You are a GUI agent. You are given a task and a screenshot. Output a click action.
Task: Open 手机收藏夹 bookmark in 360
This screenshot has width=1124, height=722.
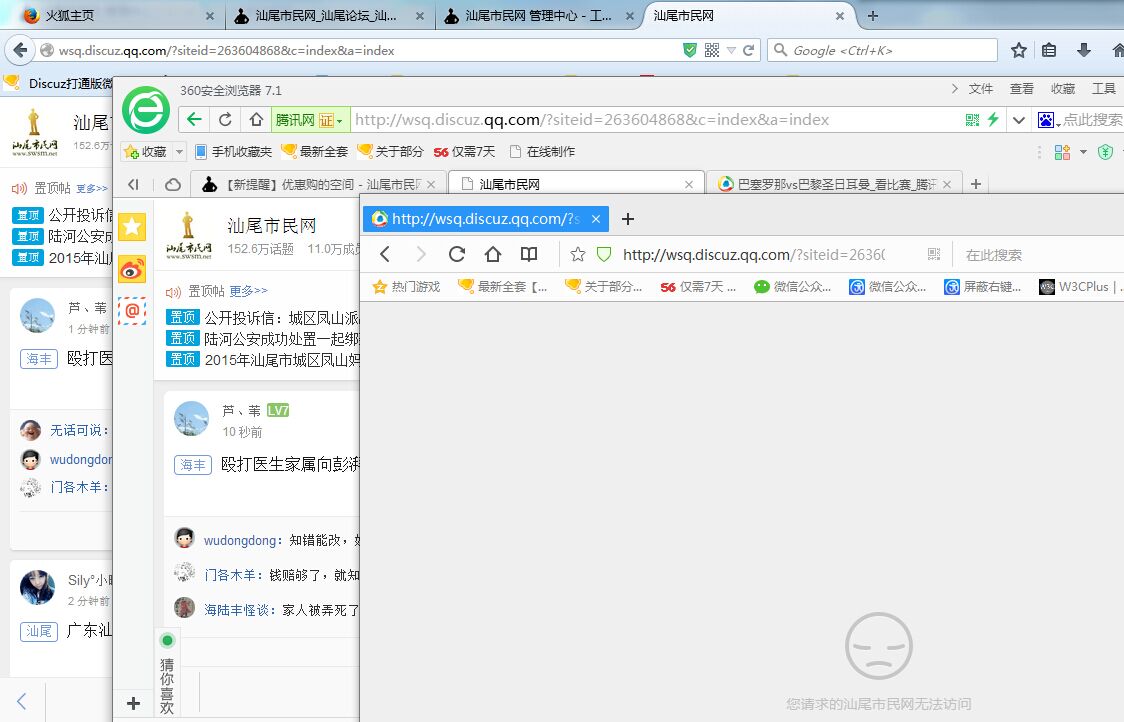click(x=234, y=152)
